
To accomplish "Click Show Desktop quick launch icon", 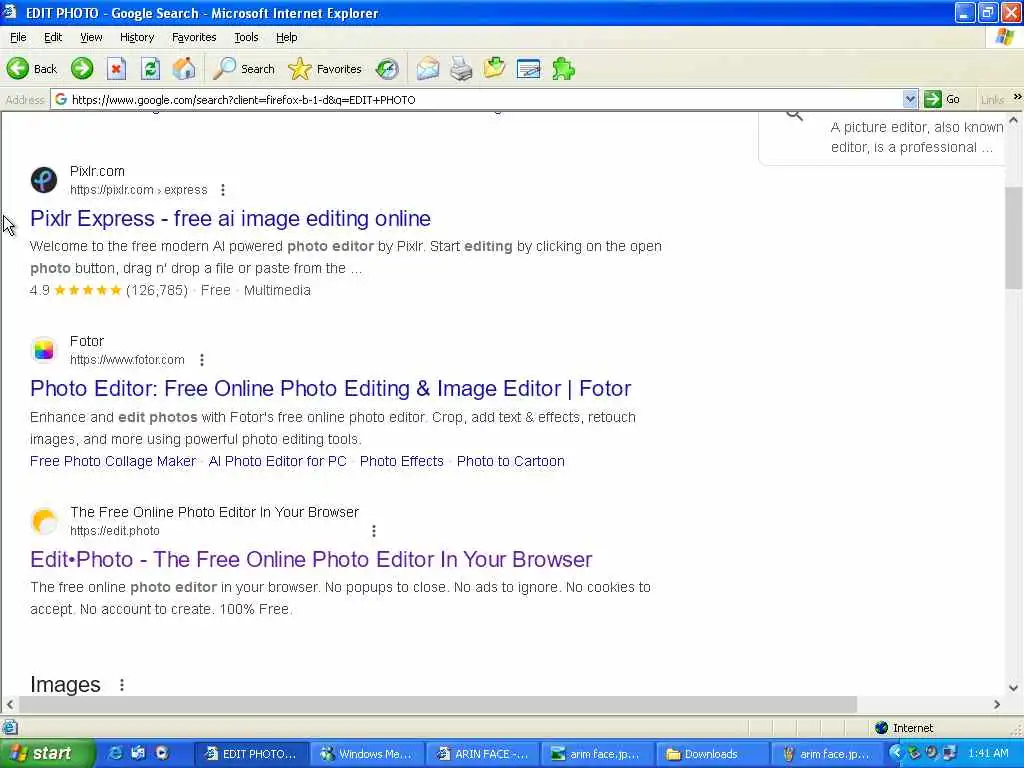I will pos(138,753).
